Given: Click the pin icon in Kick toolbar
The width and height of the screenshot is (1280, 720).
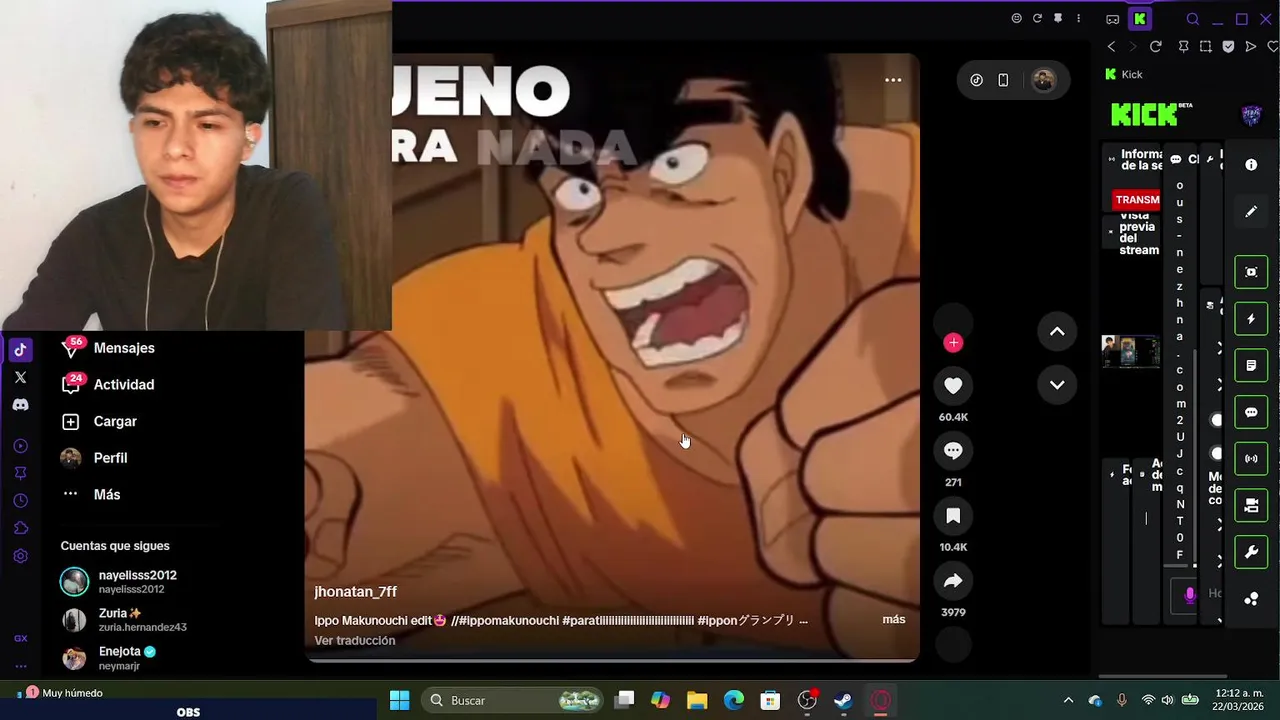Looking at the screenshot, I should coord(1184,47).
